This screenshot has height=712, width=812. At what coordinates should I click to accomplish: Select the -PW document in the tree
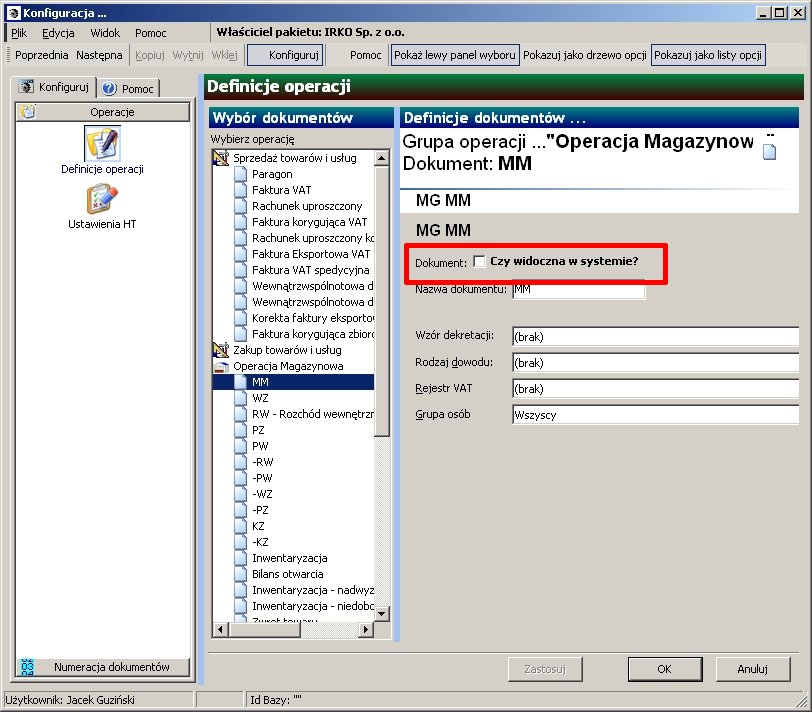click(263, 478)
